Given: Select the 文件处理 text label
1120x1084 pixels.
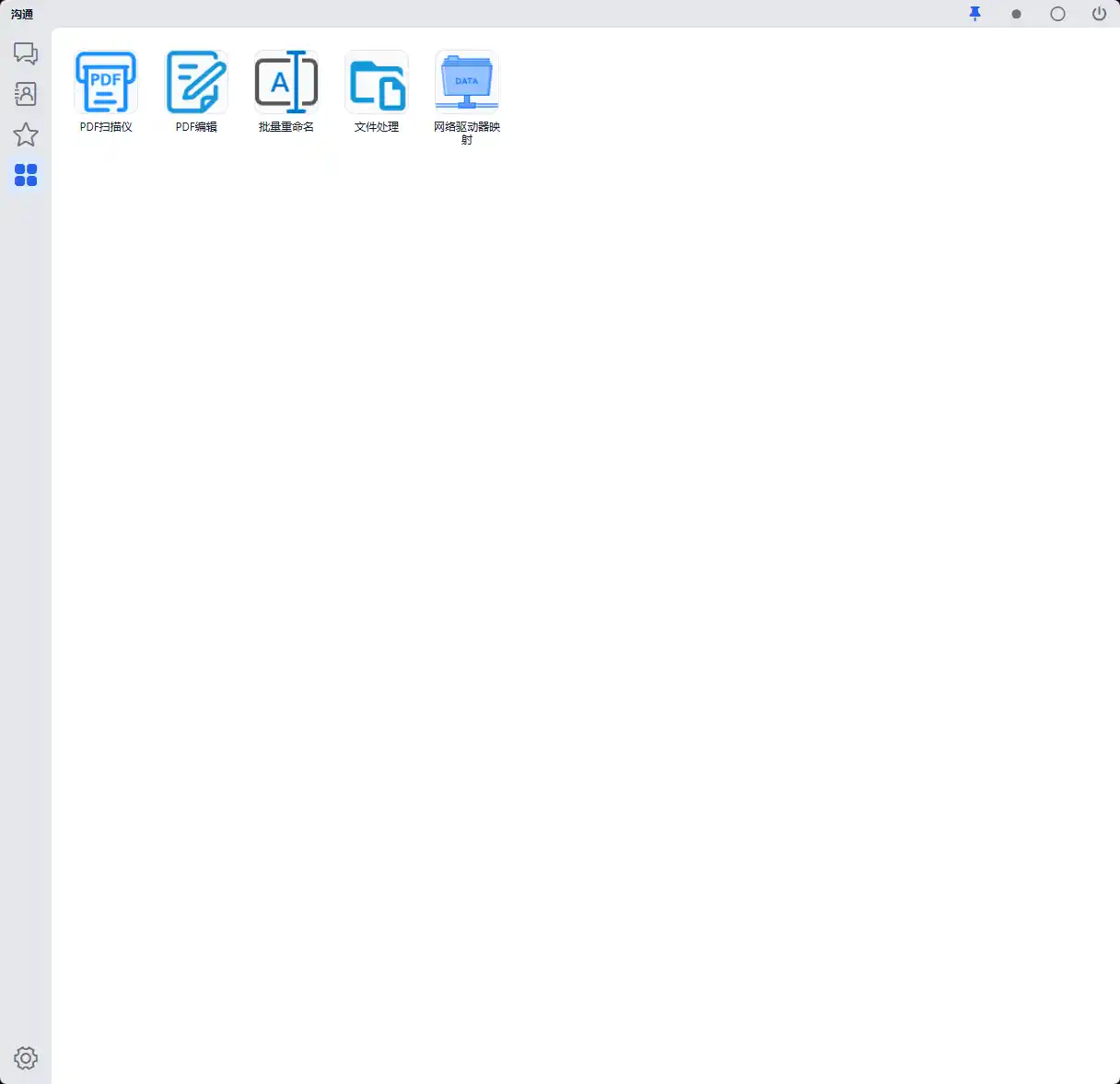Looking at the screenshot, I should click(377, 127).
